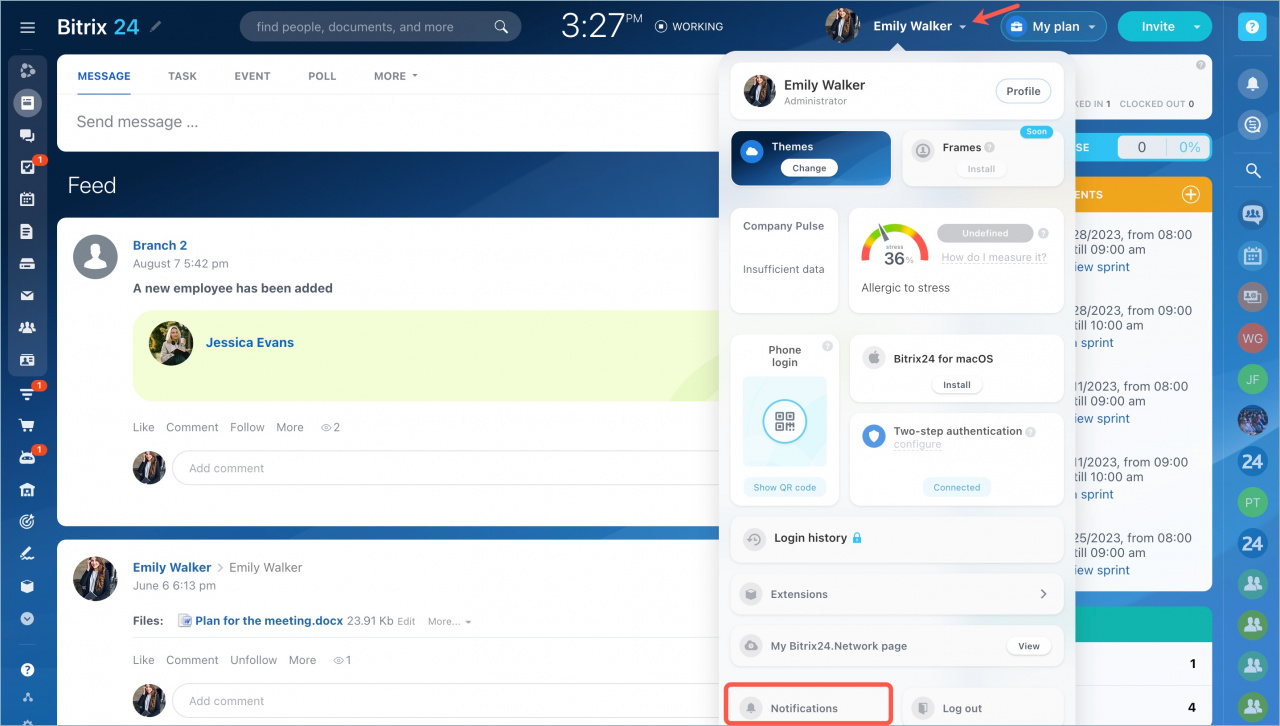The width and height of the screenshot is (1280, 726).
Task: Click Change under Themes
Action: [809, 168]
